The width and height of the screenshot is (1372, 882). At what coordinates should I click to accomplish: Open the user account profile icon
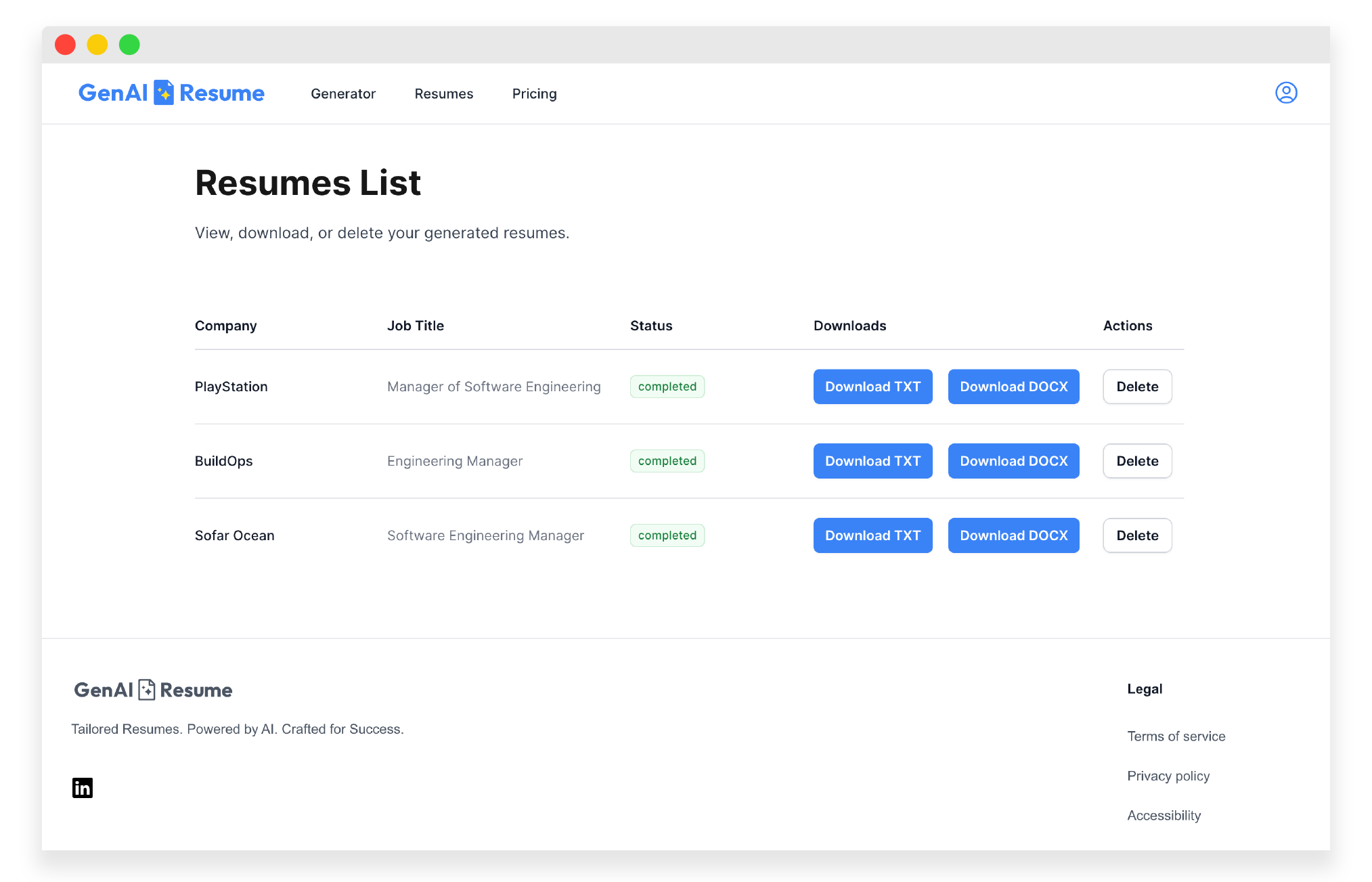[1285, 93]
